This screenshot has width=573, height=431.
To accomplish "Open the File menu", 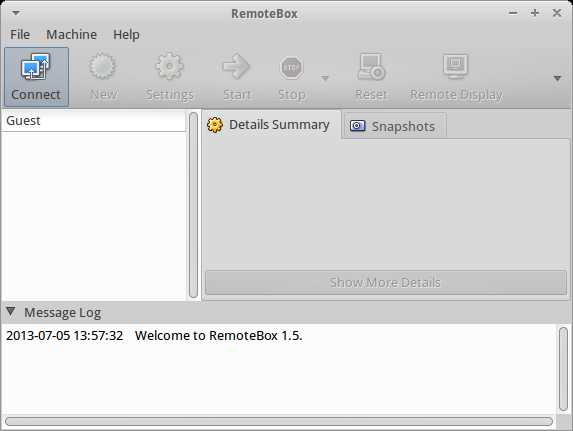I will coord(20,34).
